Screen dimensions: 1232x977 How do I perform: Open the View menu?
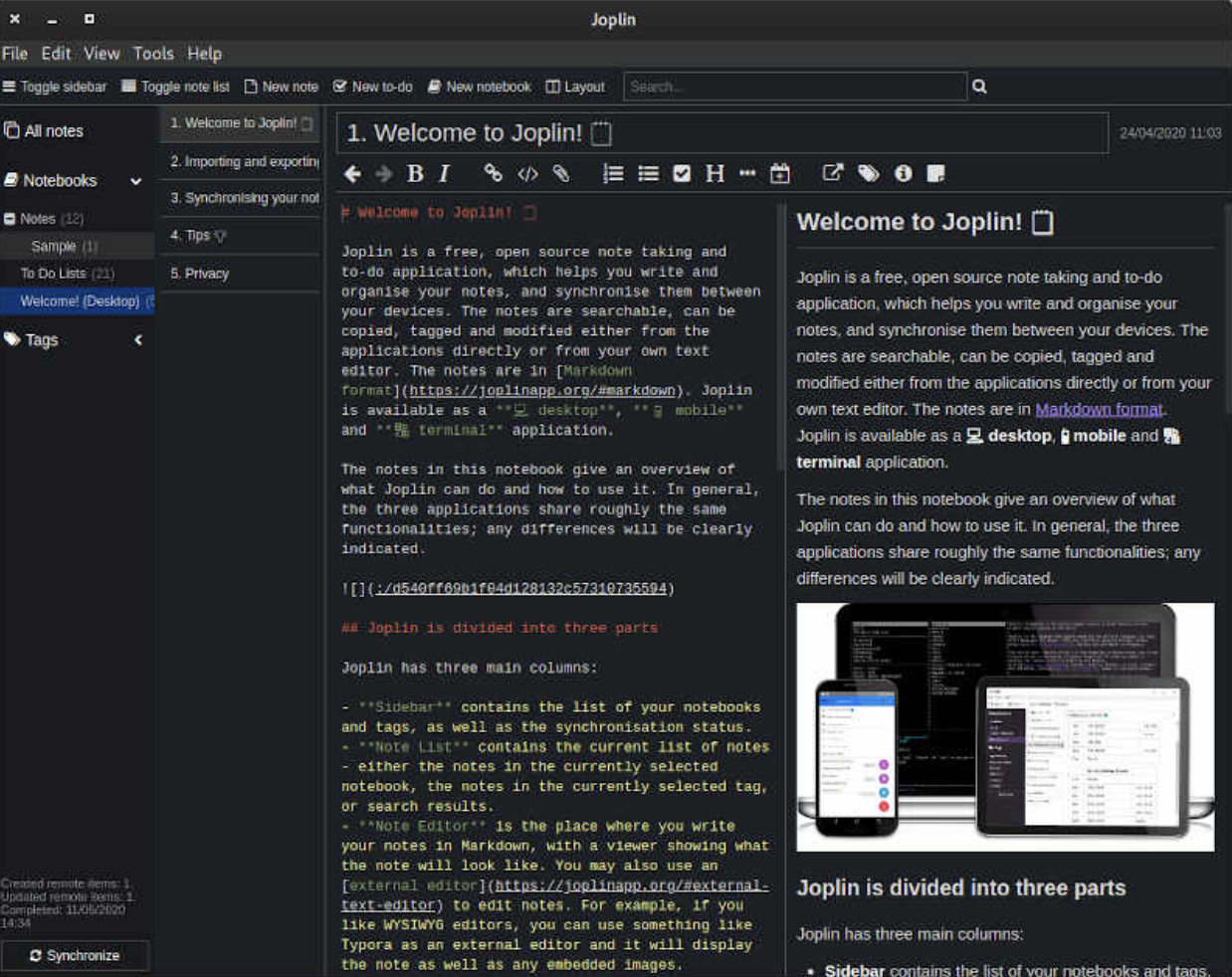tap(102, 54)
